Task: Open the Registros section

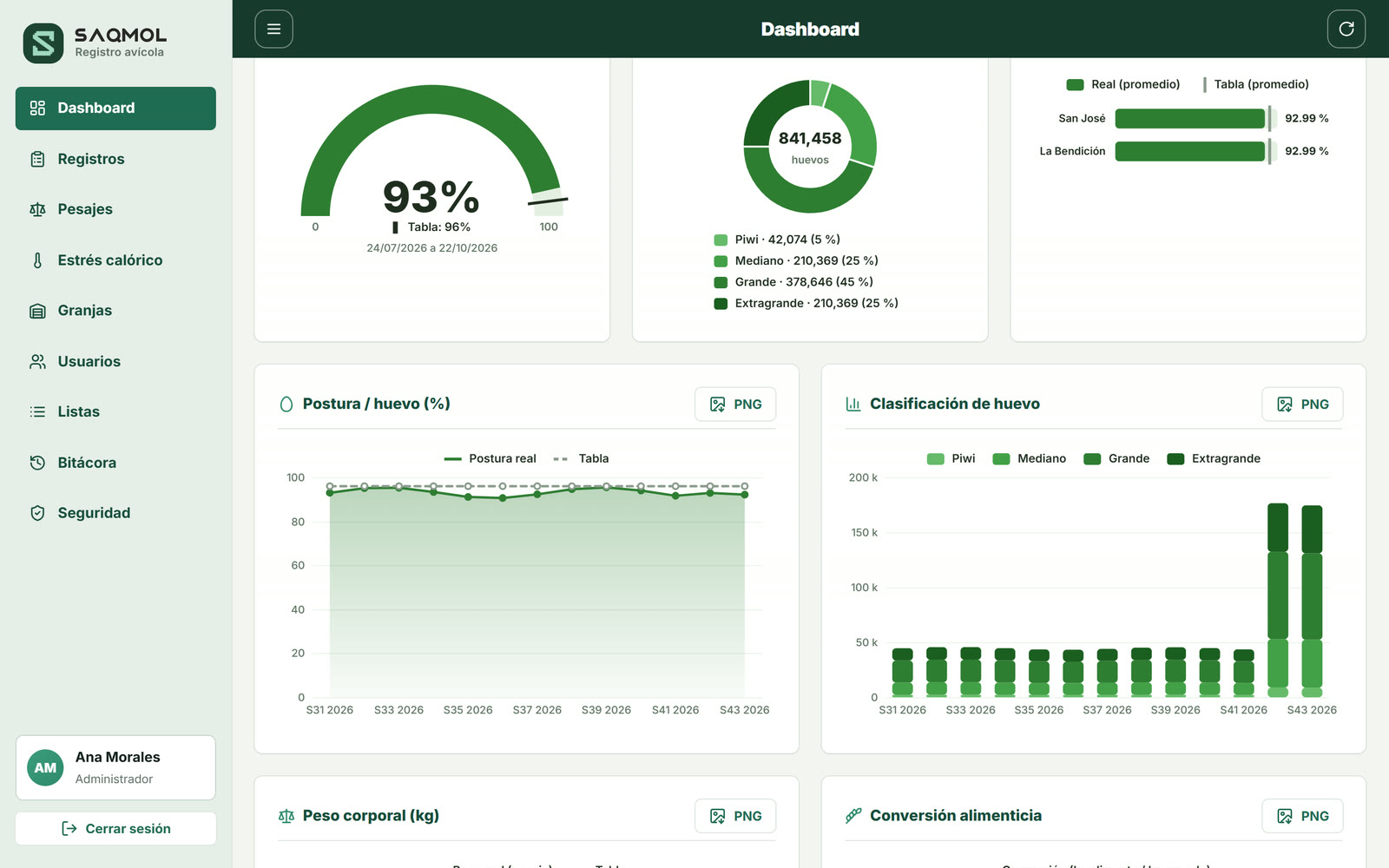Action: coord(115,159)
